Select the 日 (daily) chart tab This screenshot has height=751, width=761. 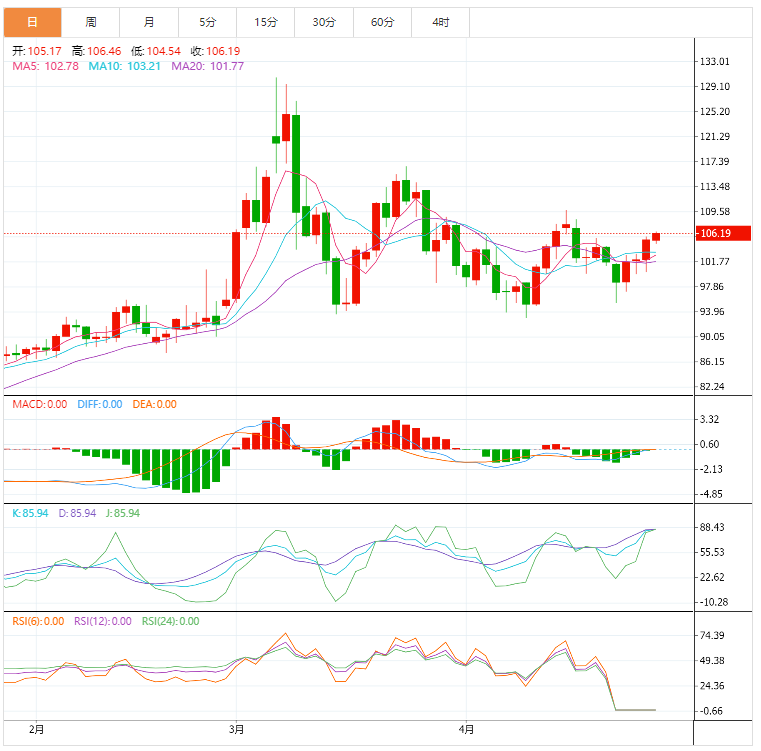(x=32, y=22)
